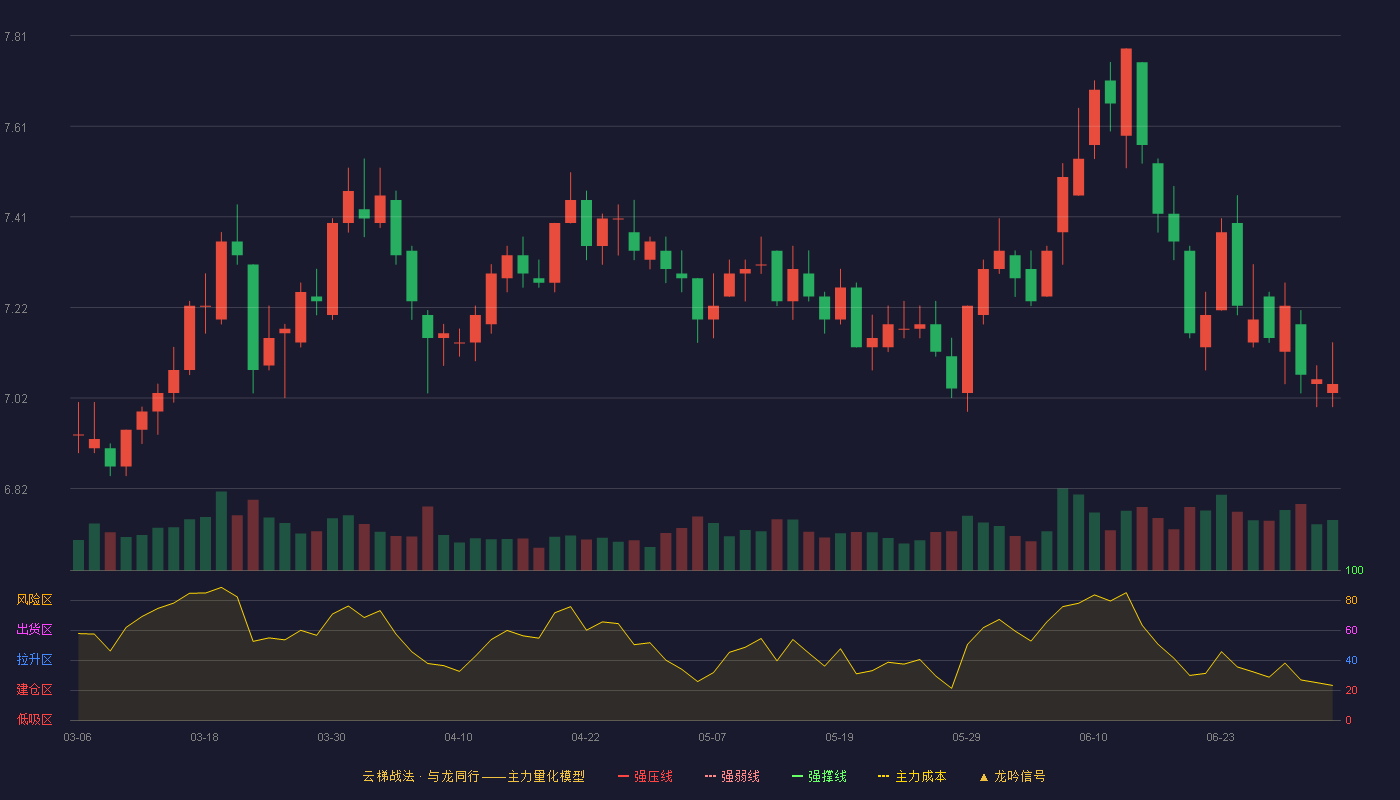The image size is (1400, 800).
Task: Click the 出货区 zone label
Action: coord(35,630)
